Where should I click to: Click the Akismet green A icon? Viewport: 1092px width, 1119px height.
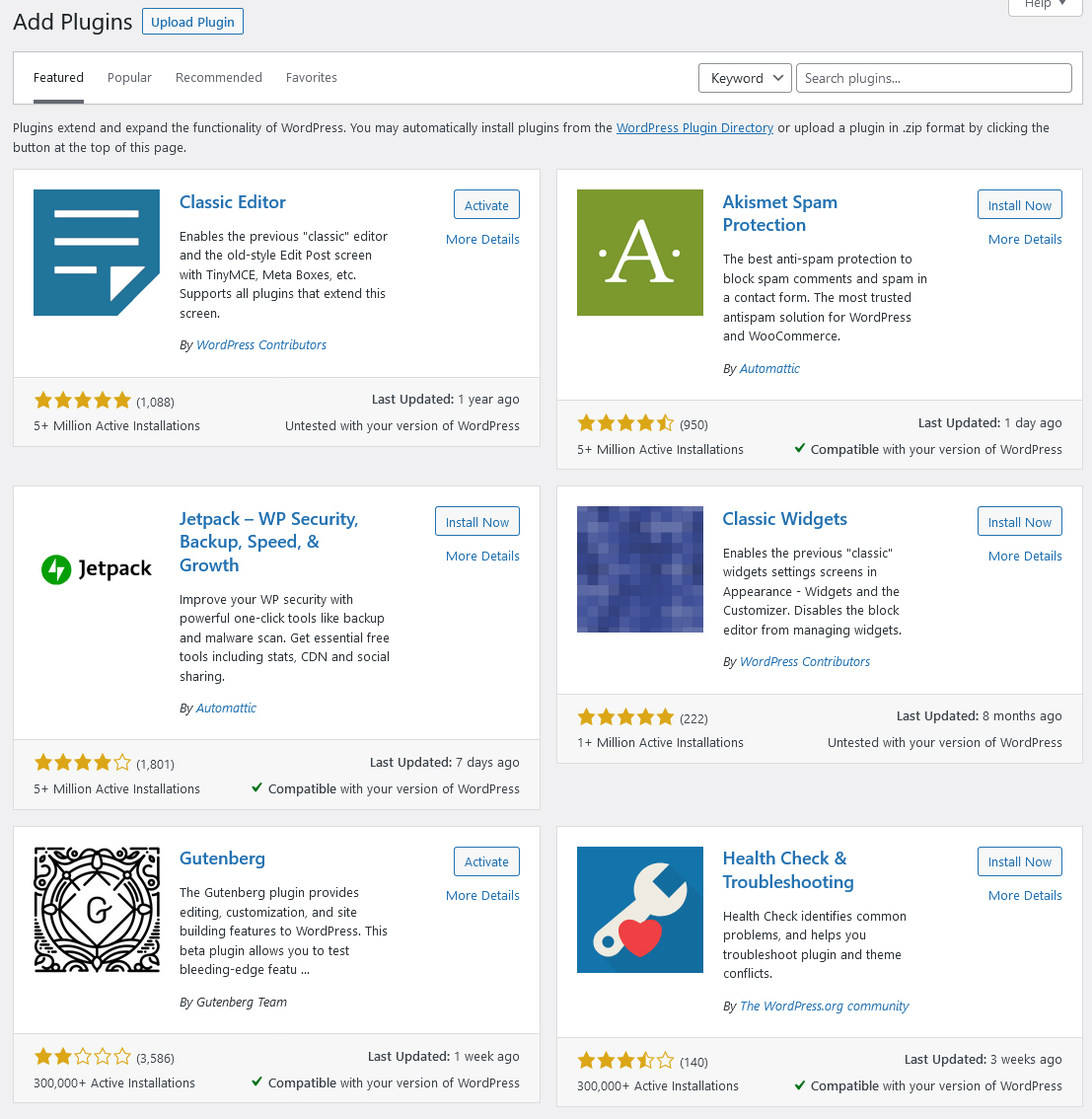[639, 253]
